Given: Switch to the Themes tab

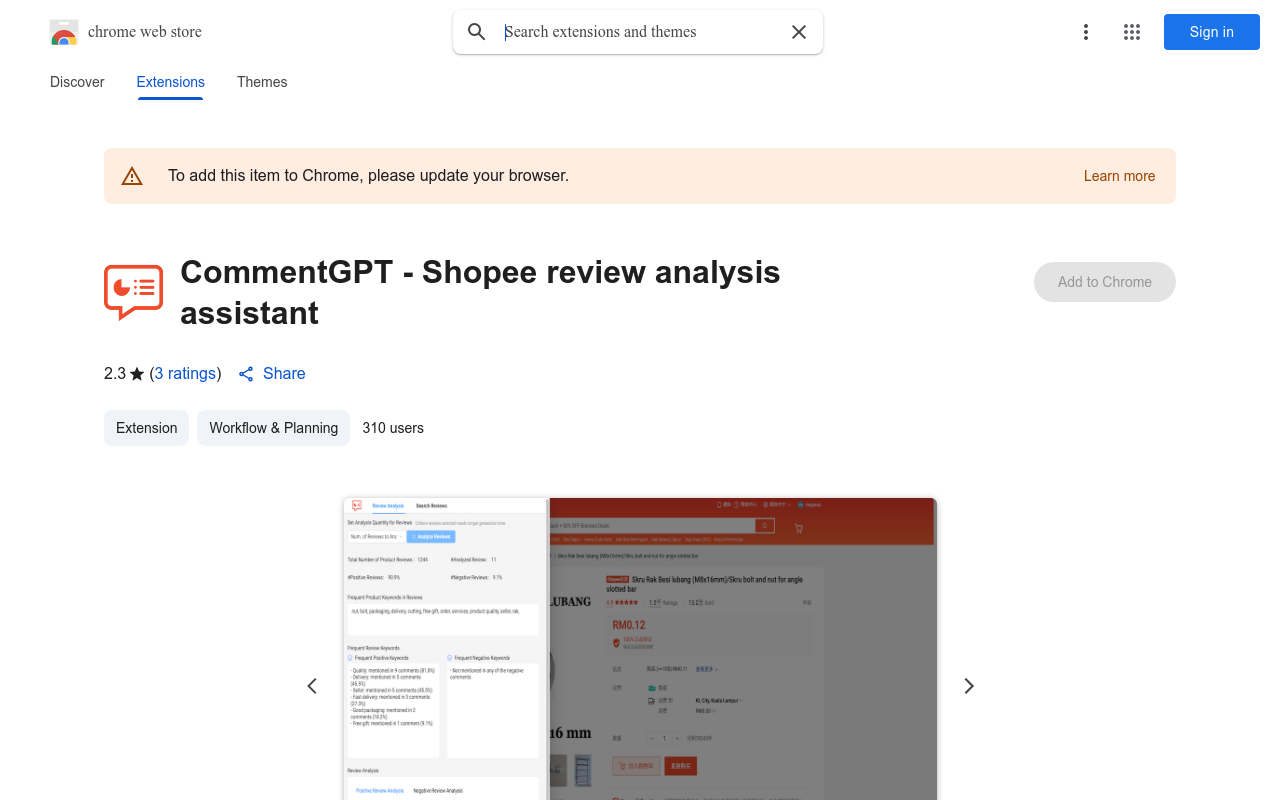Looking at the screenshot, I should [x=262, y=82].
